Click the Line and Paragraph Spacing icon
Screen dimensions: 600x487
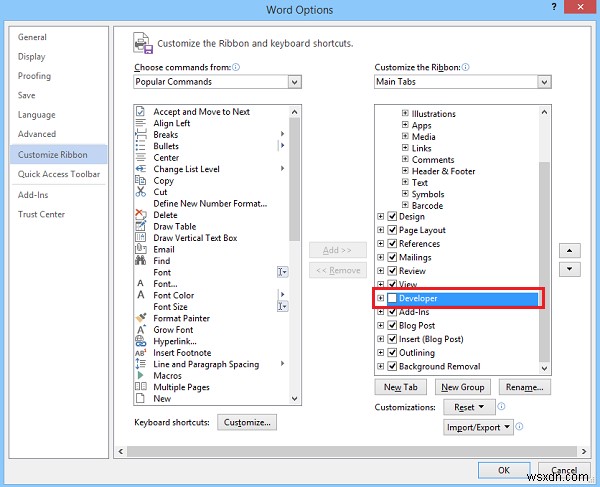[140, 364]
